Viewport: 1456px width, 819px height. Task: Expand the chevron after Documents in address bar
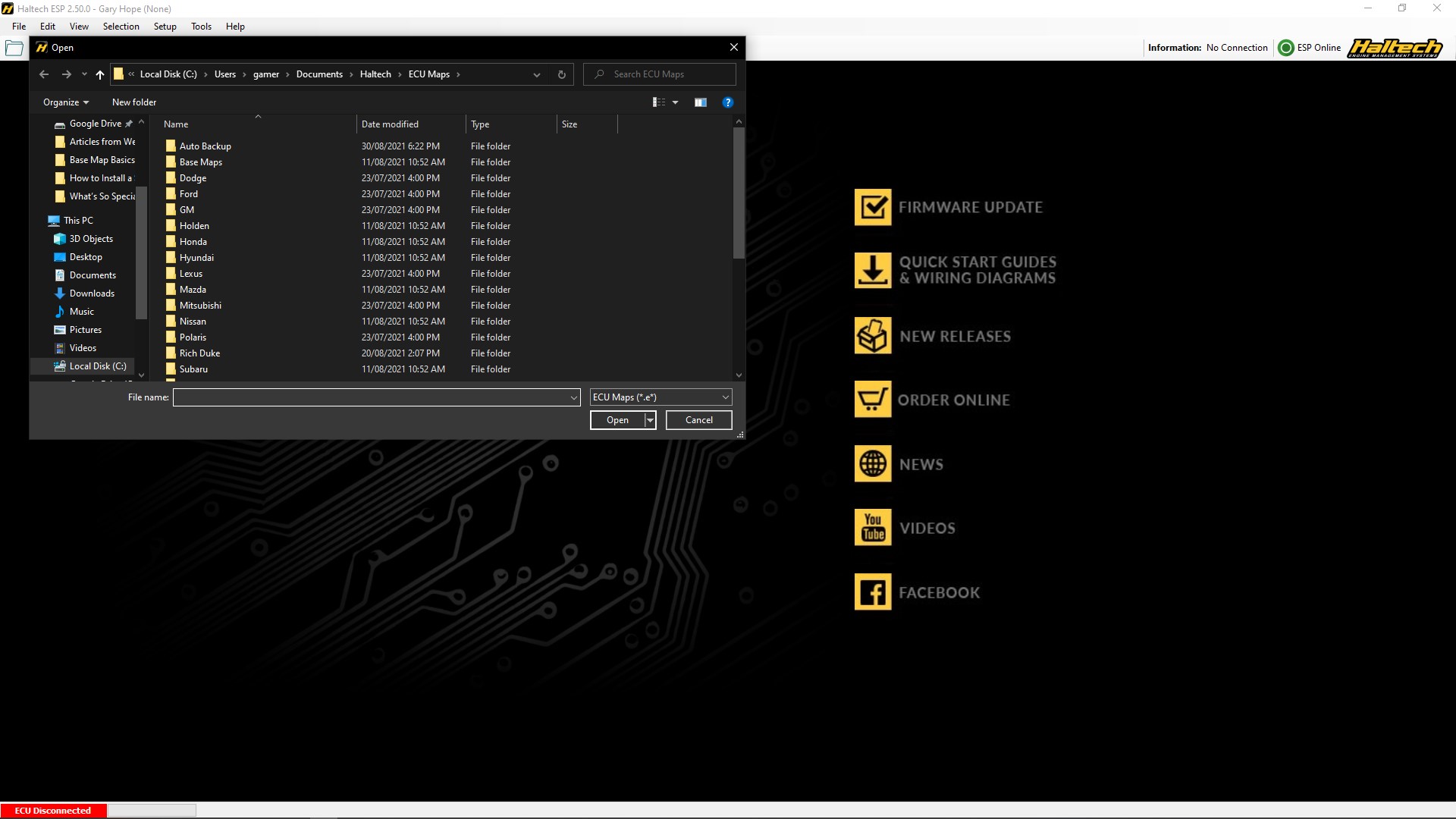[x=351, y=74]
